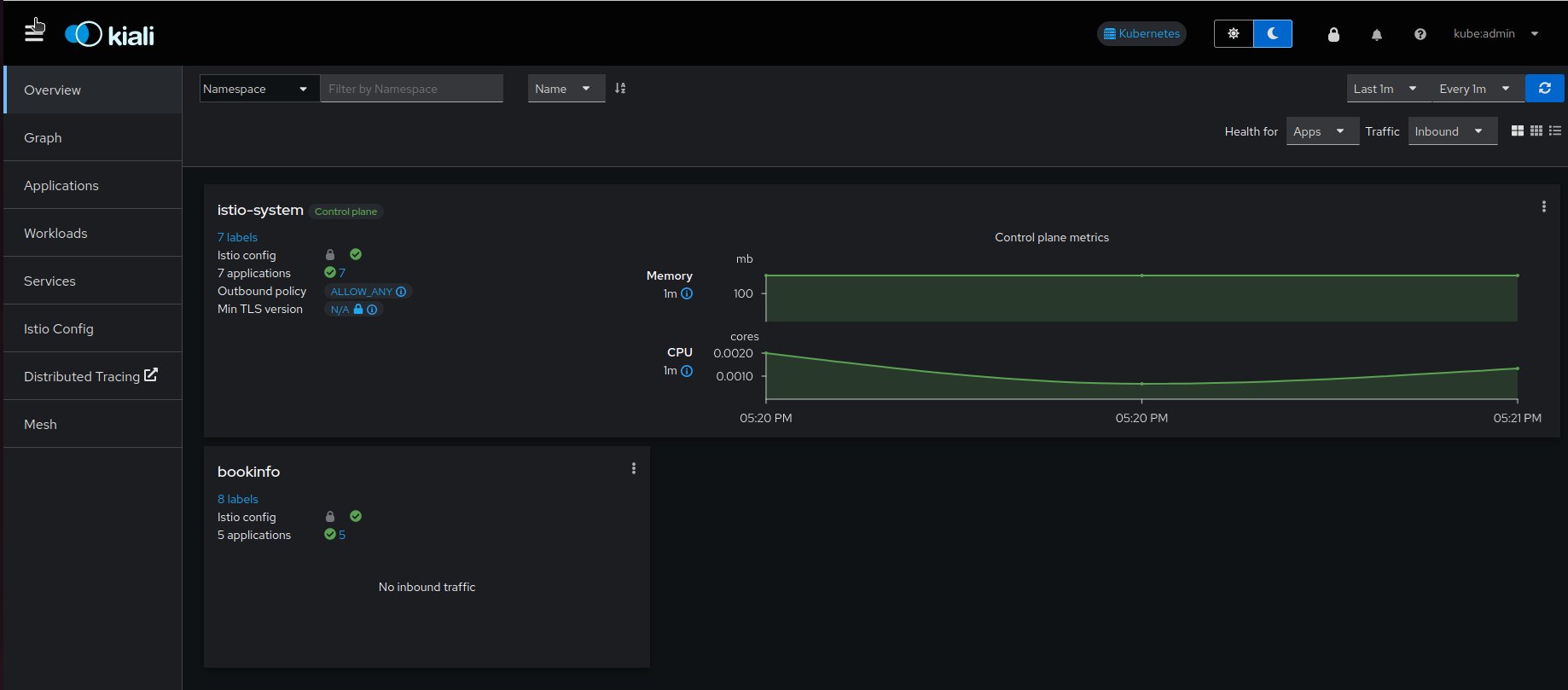Open the Namespace filter type dropdown

[x=259, y=89]
